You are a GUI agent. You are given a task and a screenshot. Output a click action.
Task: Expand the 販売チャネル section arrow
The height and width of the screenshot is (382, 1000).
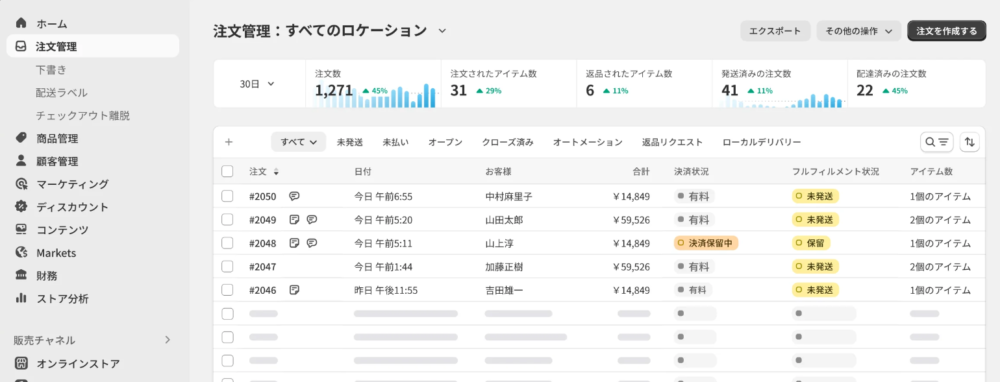168,340
